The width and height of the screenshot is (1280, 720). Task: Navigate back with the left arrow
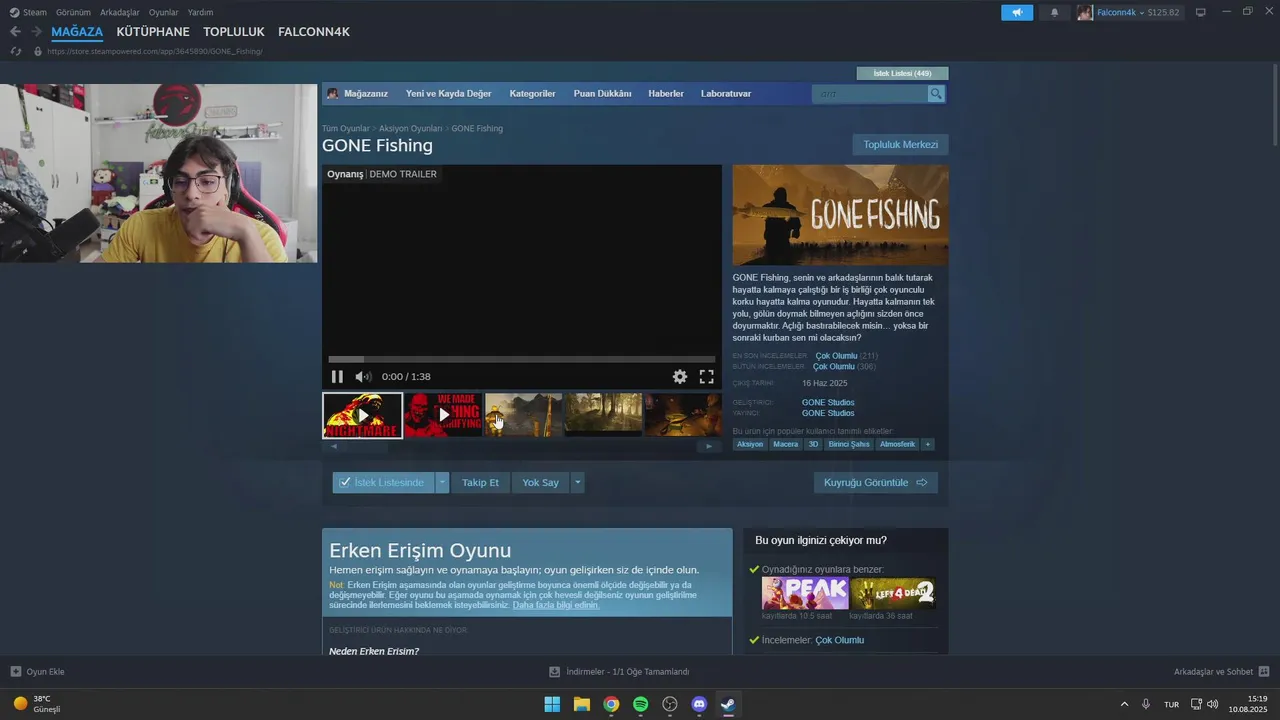pos(15,32)
